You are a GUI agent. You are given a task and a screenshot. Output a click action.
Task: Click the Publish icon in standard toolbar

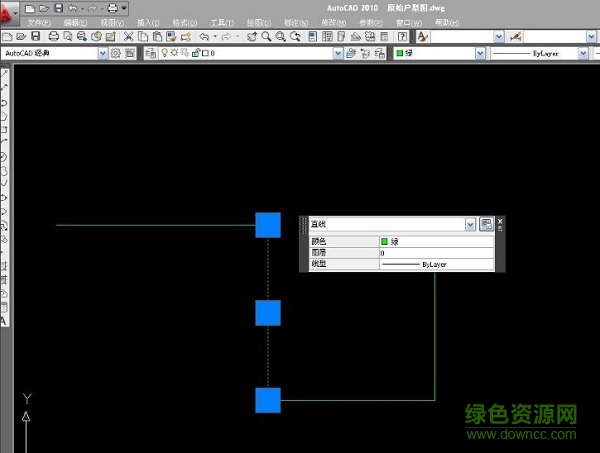tap(82, 37)
